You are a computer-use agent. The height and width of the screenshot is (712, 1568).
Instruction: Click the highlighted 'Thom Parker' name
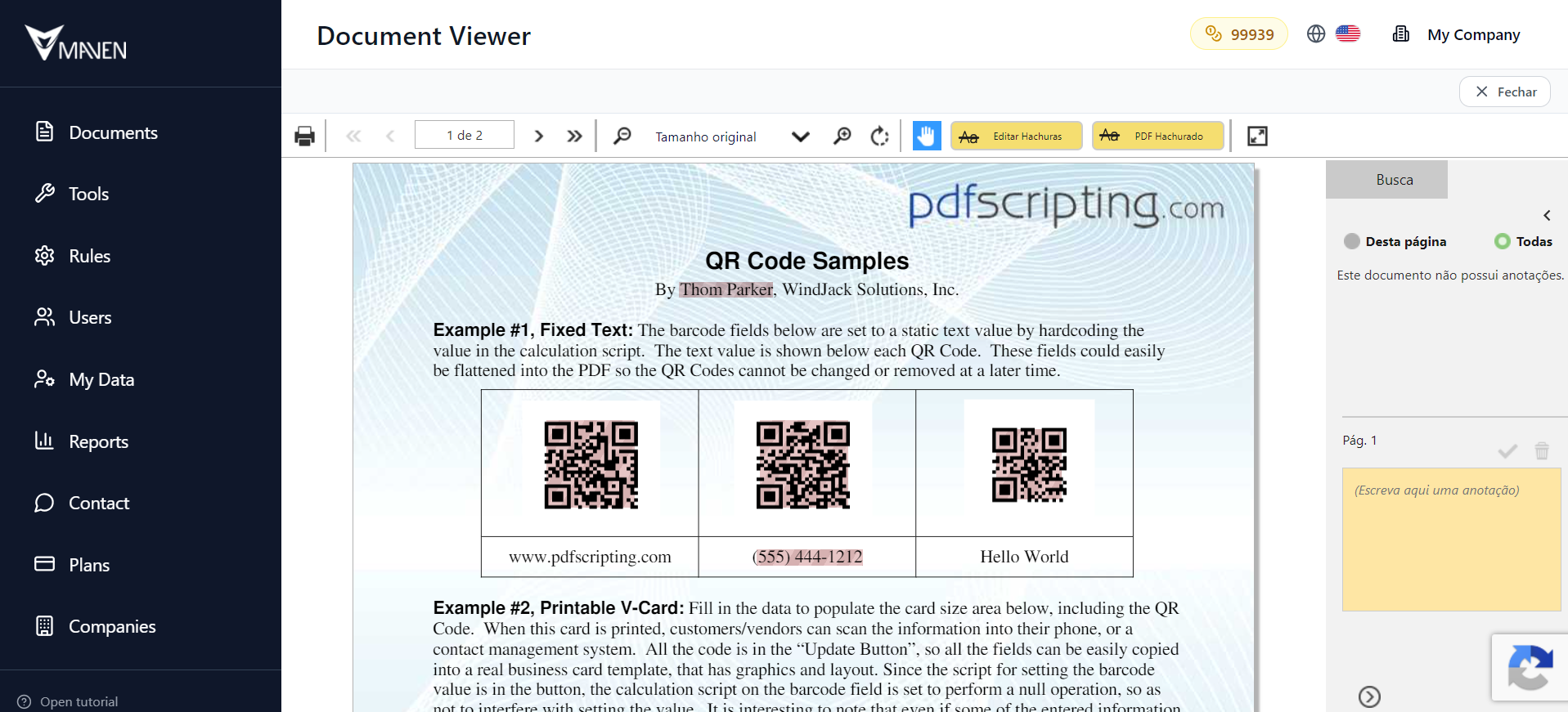click(x=726, y=289)
